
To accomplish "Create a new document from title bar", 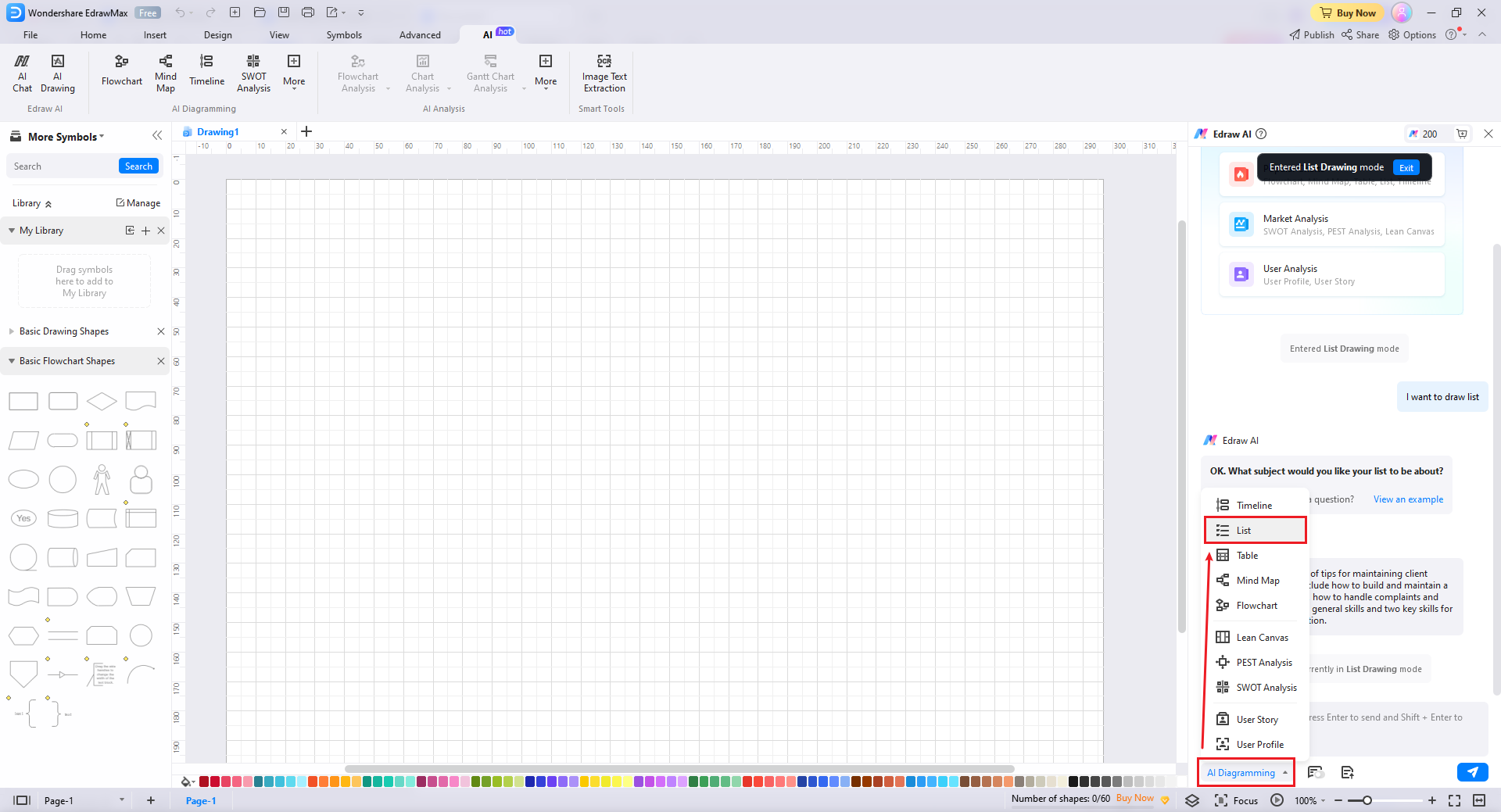I will tap(235, 13).
